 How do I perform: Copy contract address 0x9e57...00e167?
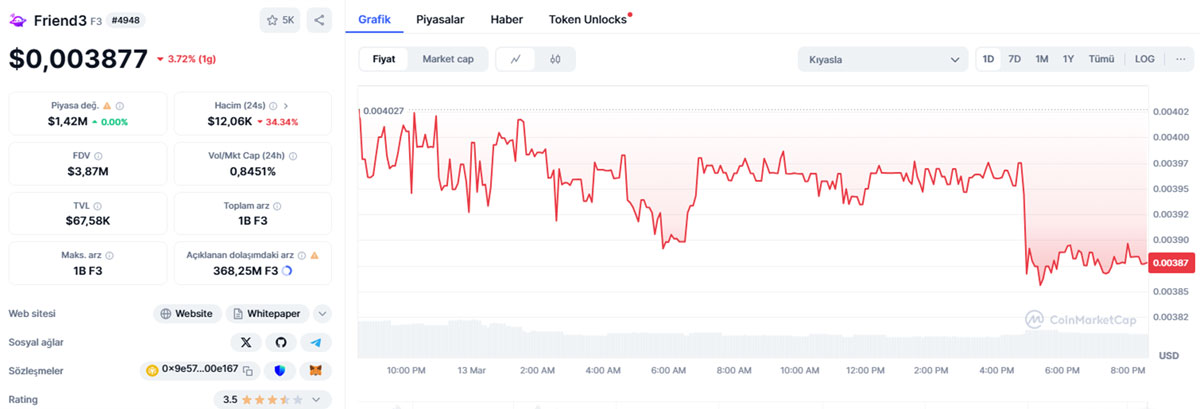coord(247,370)
